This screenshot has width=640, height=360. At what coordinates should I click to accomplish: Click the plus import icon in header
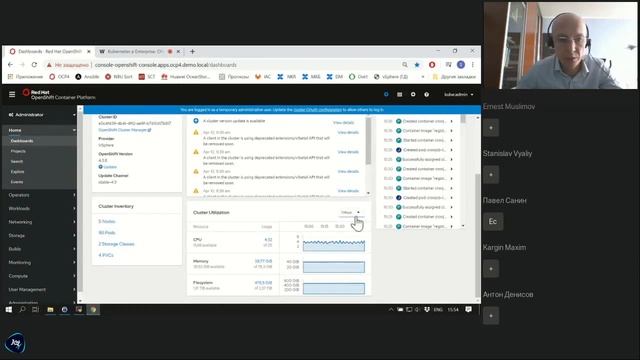point(413,94)
